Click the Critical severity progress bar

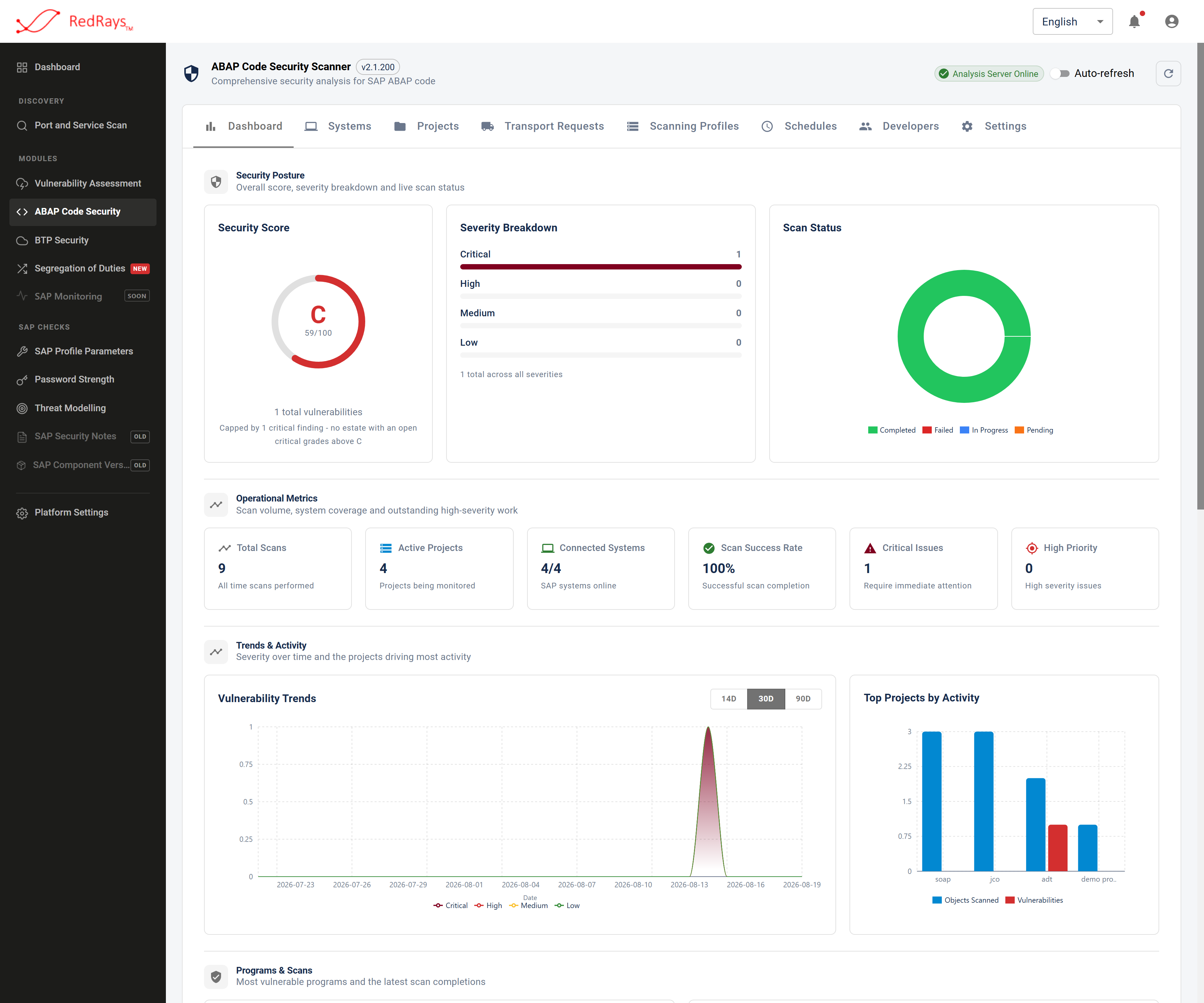[601, 266]
